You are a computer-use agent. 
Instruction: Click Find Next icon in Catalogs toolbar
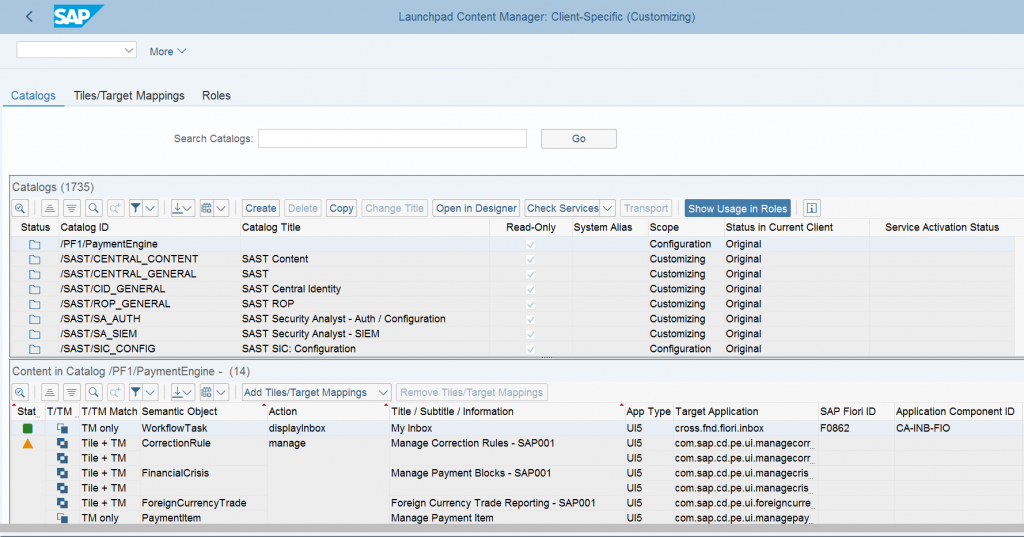[x=115, y=208]
